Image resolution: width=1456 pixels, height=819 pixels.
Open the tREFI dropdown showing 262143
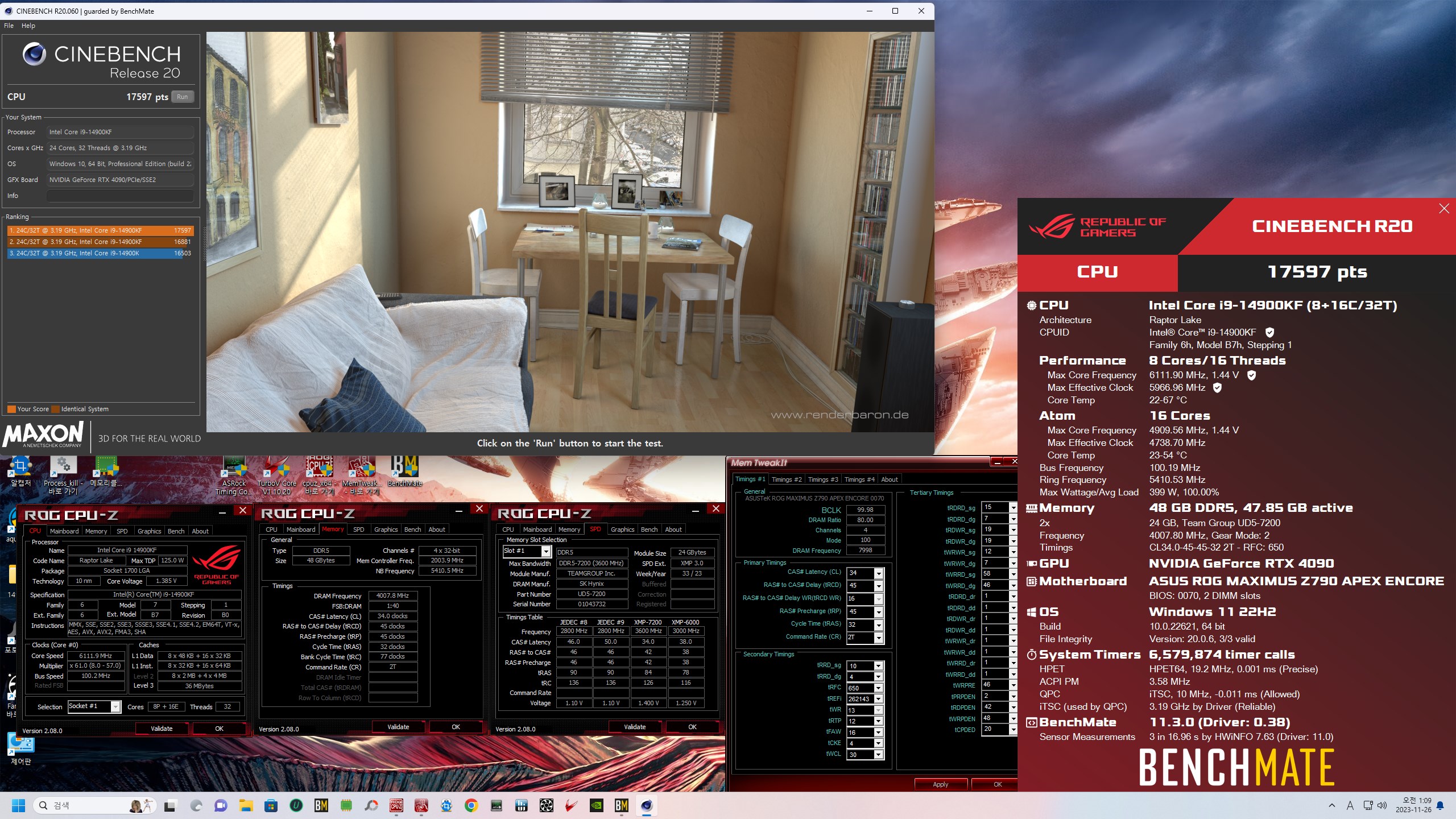click(x=878, y=699)
